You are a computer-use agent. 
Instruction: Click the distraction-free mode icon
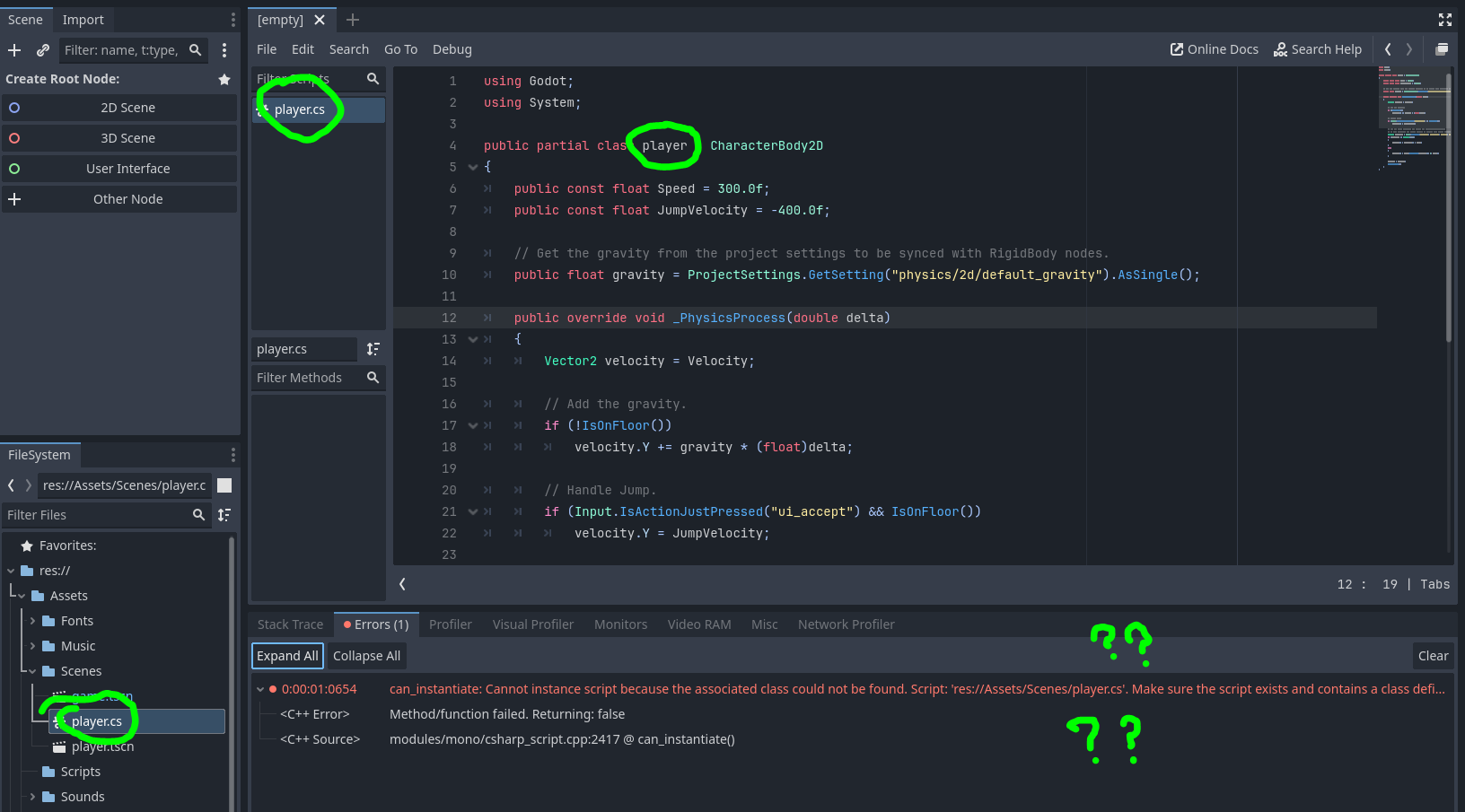point(1444,20)
